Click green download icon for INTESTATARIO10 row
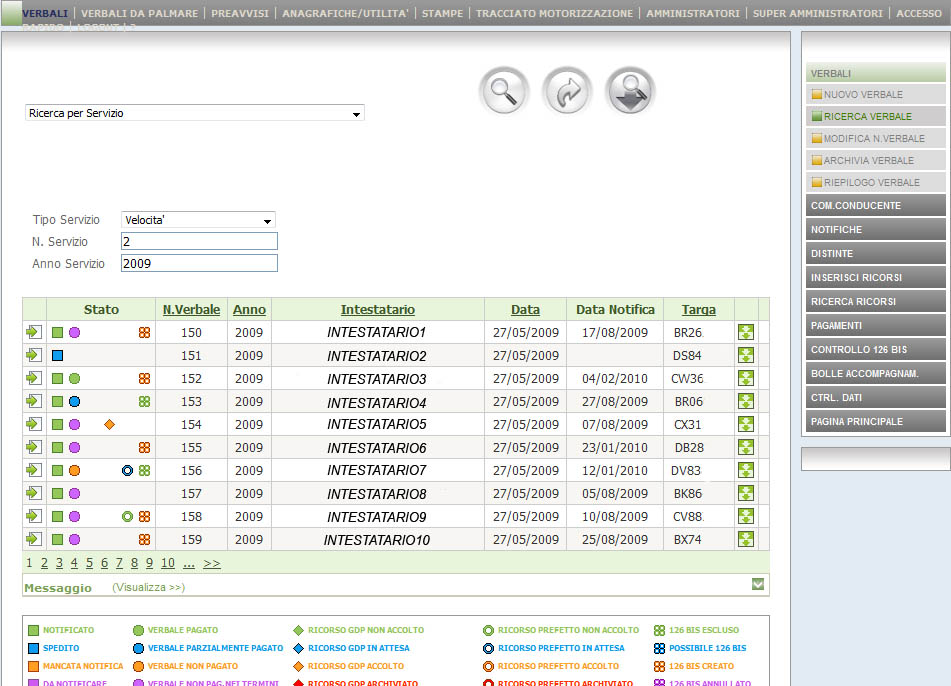This screenshot has width=951, height=686. click(746, 539)
